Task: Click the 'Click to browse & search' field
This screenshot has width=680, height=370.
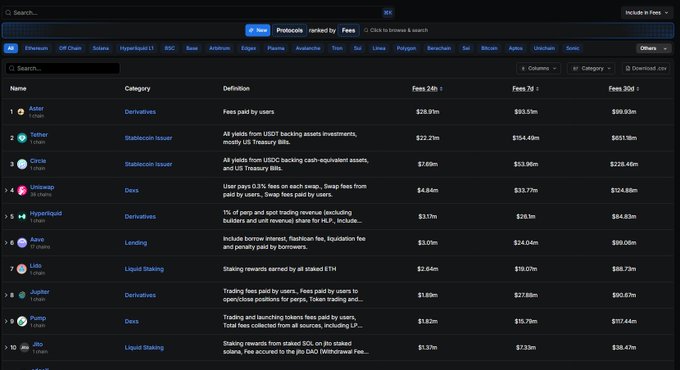Action: click(396, 30)
